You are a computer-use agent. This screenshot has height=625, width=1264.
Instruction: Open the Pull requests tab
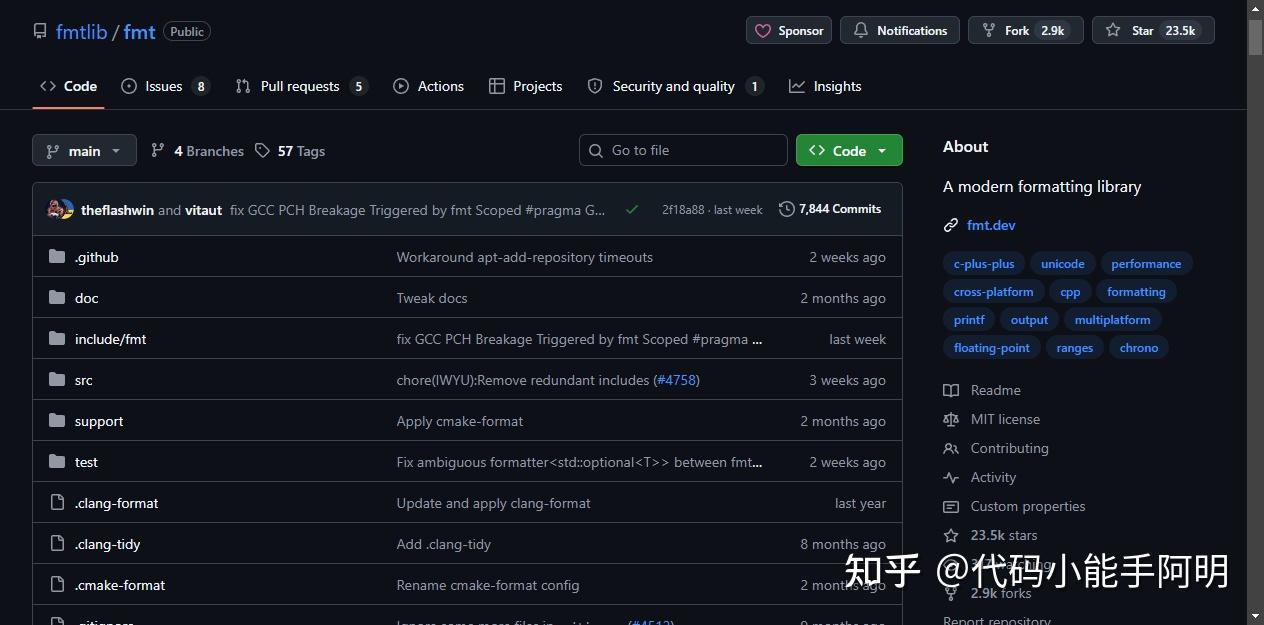(301, 86)
